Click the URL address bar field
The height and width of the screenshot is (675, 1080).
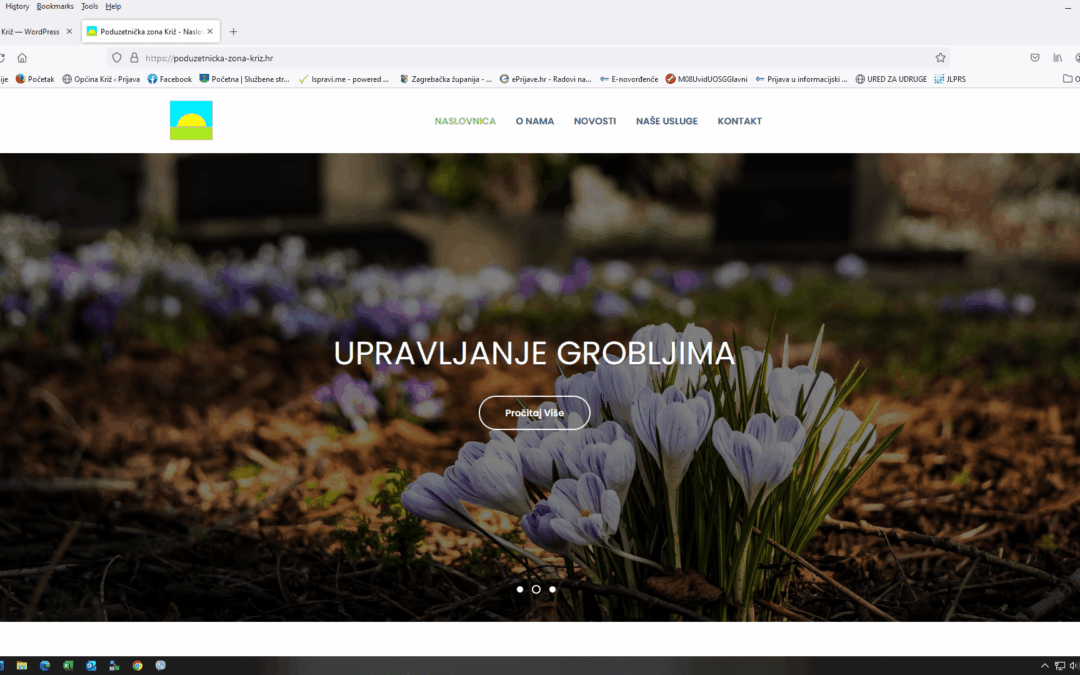[x=530, y=58]
